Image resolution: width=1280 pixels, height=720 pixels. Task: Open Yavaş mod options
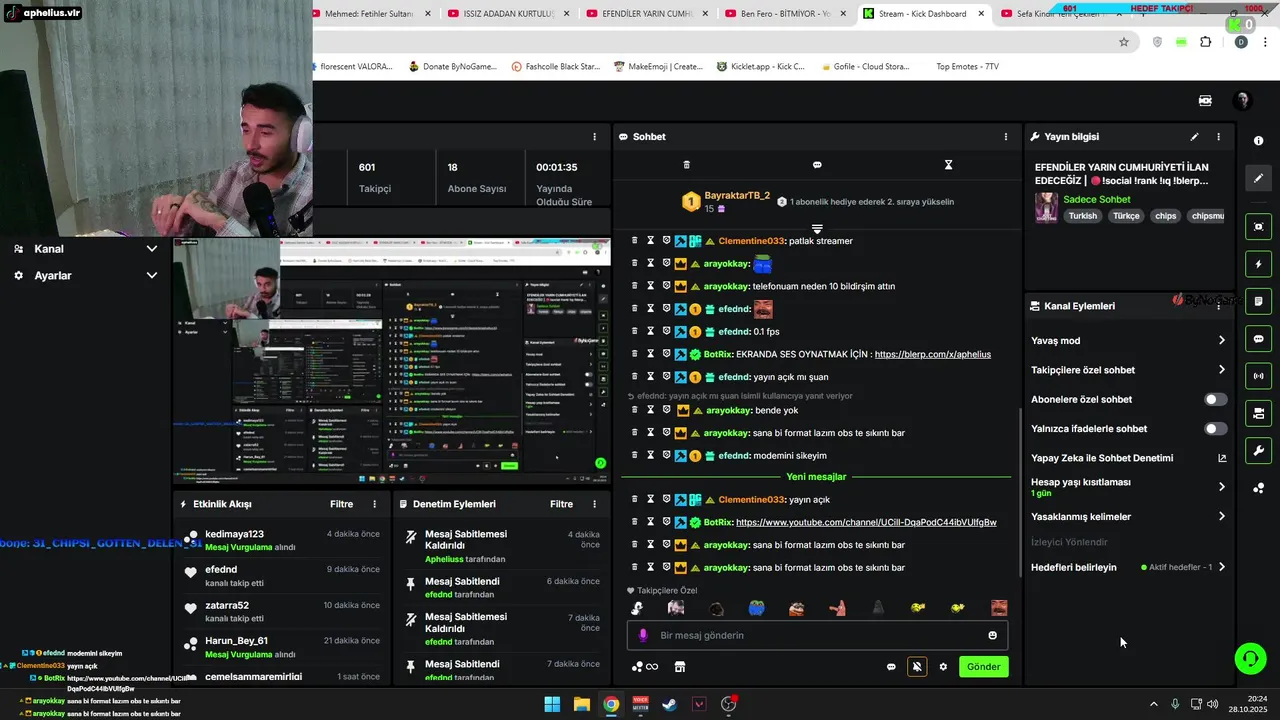(1129, 341)
